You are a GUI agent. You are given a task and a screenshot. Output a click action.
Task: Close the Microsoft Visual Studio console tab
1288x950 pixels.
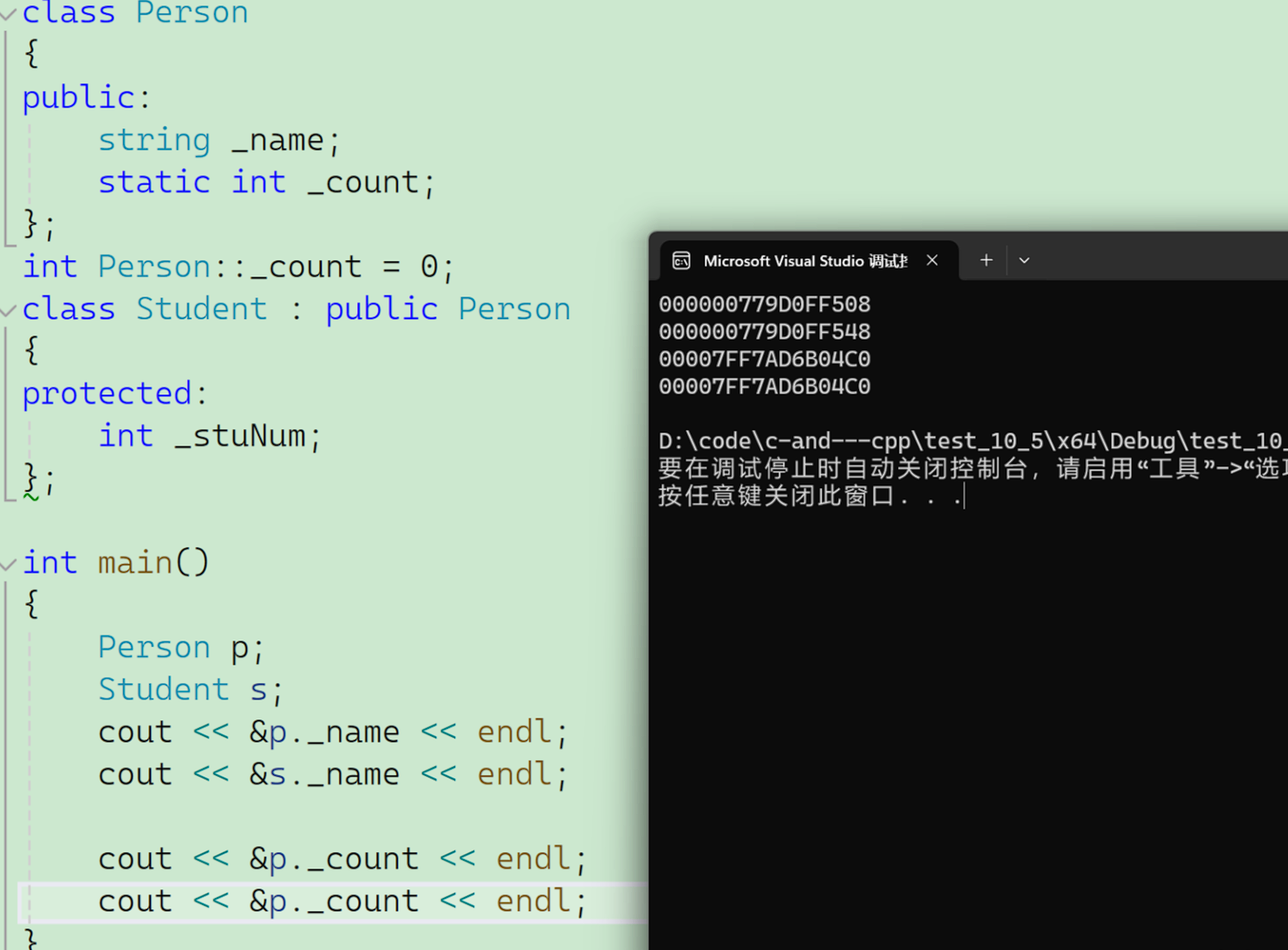pos(932,260)
